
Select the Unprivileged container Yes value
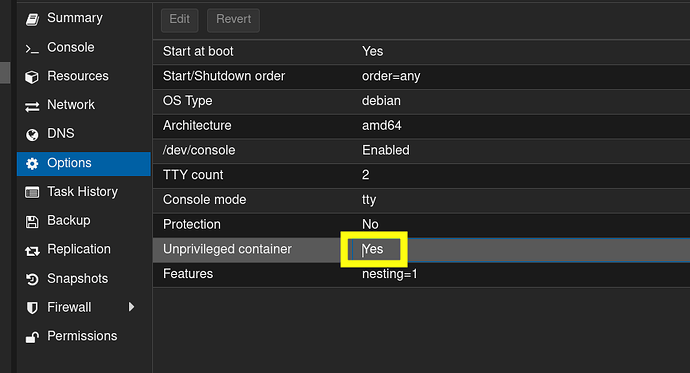pos(373,249)
